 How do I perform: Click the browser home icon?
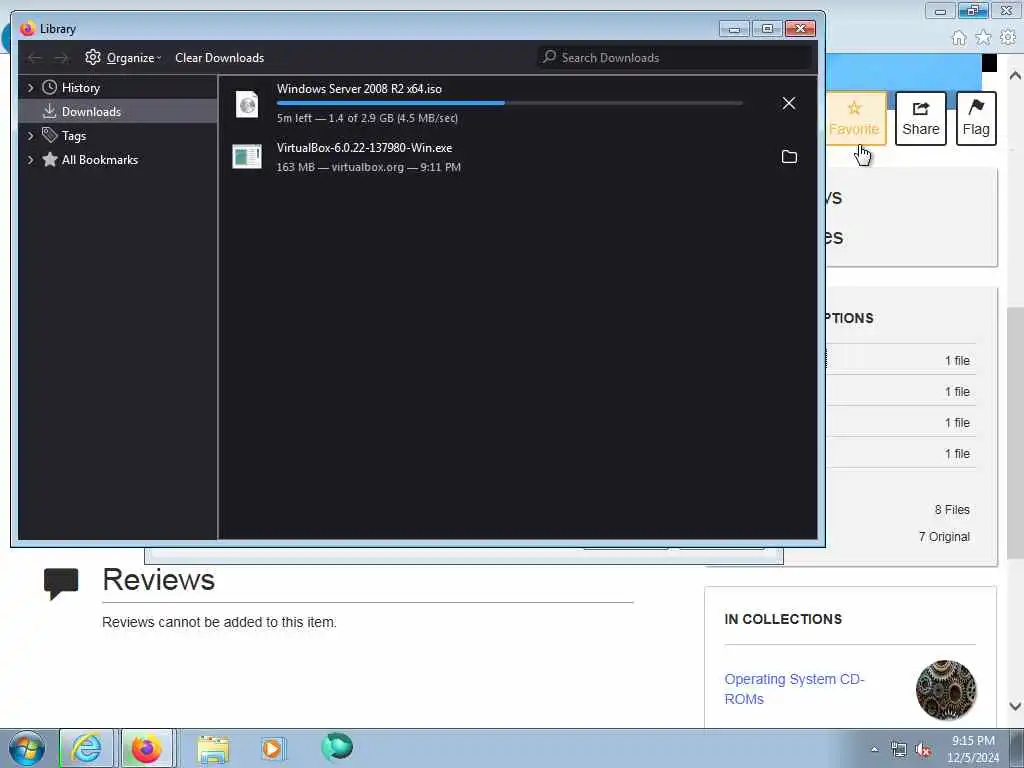(959, 38)
